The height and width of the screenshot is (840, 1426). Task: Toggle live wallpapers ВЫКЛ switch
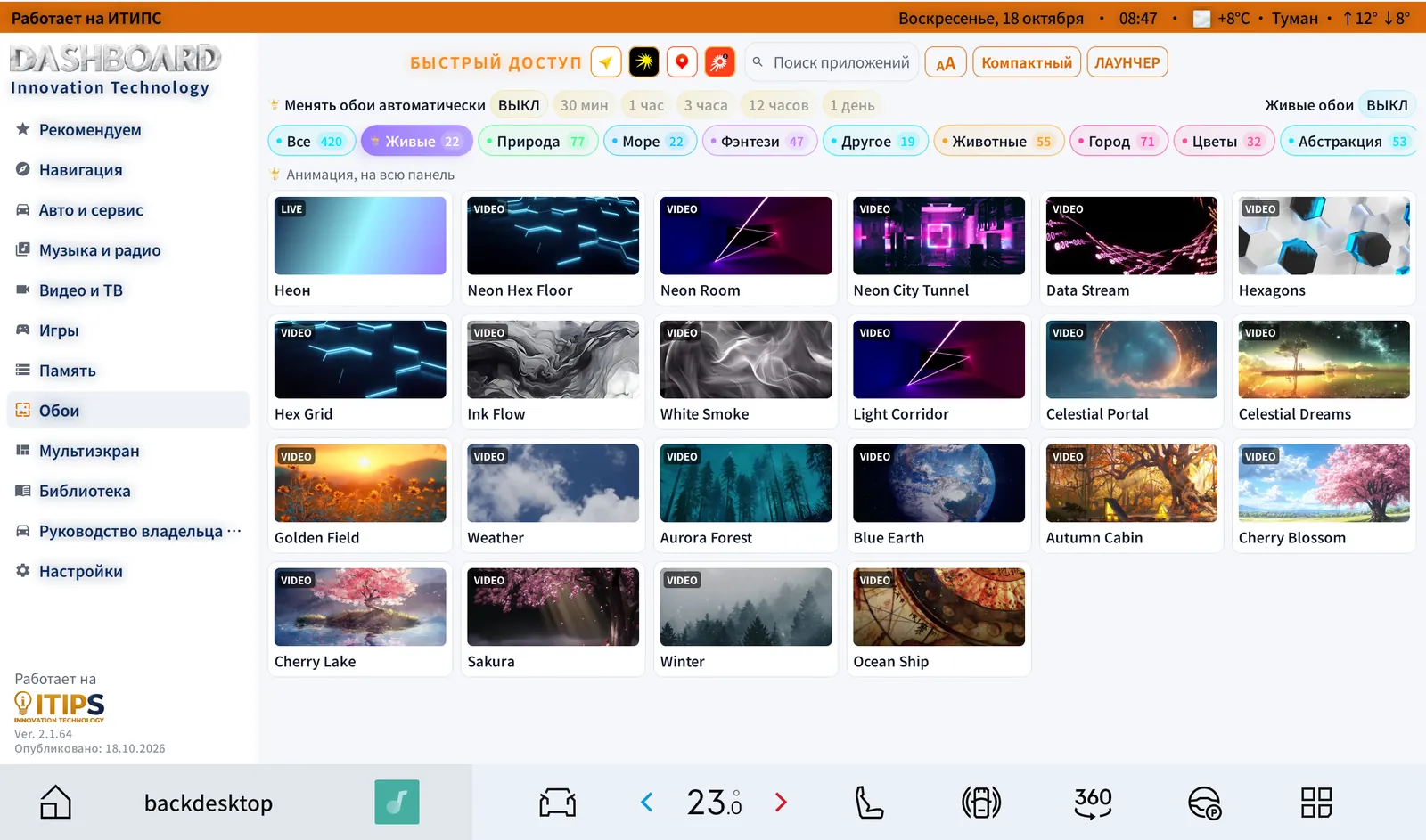(x=1387, y=105)
